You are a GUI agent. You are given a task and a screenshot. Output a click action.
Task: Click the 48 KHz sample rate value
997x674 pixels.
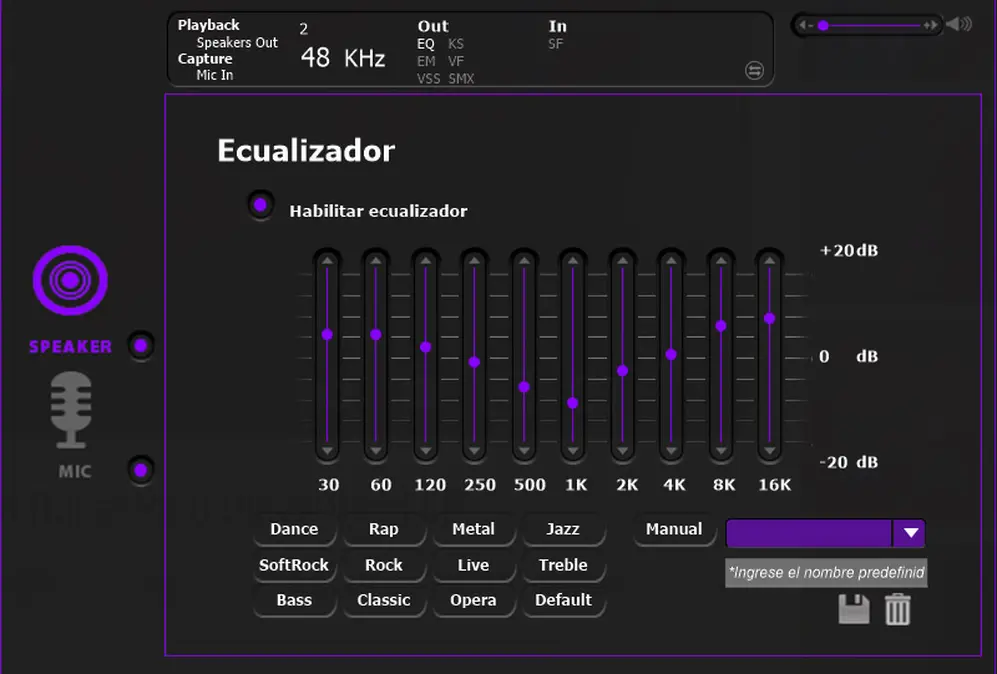pos(343,58)
